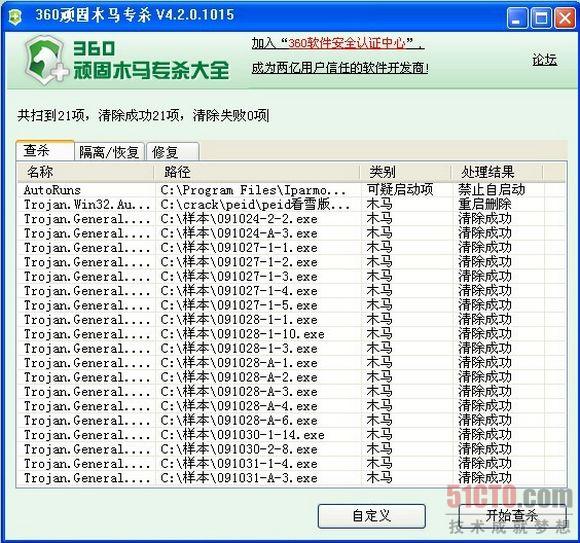Close the 360顽固木马专杀 window
This screenshot has width=580, height=543.
coord(564,17)
